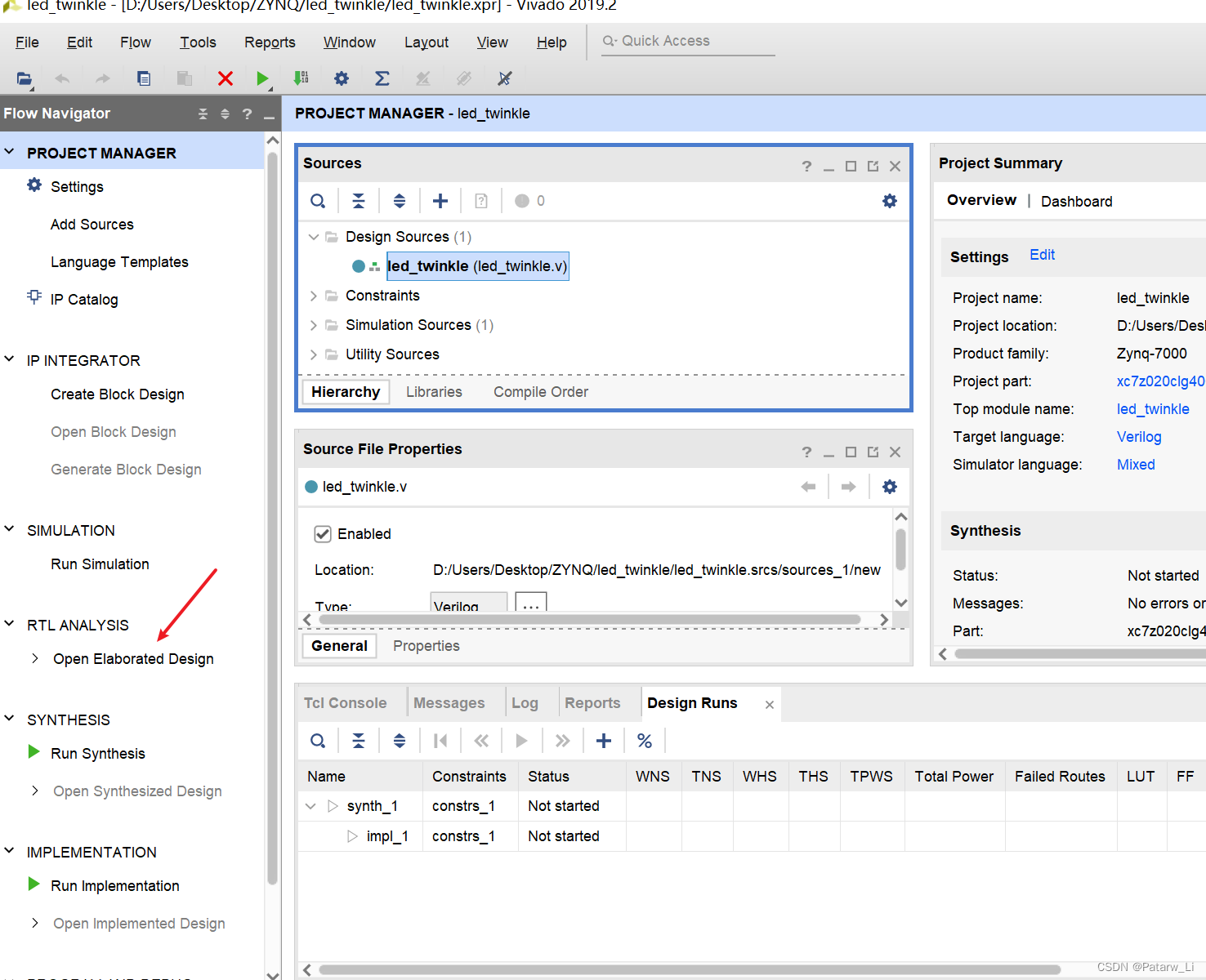Click the Copy toolbar icon
This screenshot has width=1206, height=980.
[x=144, y=78]
